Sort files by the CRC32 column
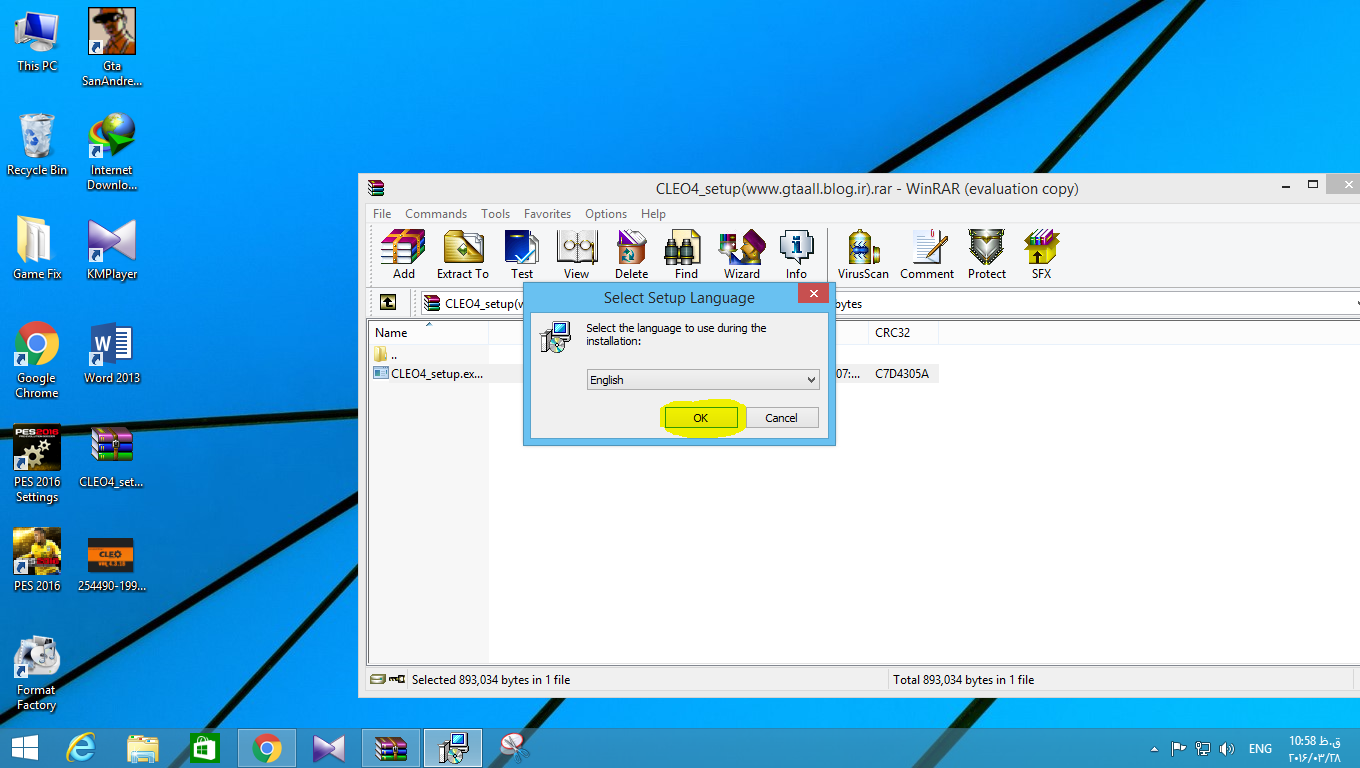Screen dimensions: 1360x768 point(904,332)
